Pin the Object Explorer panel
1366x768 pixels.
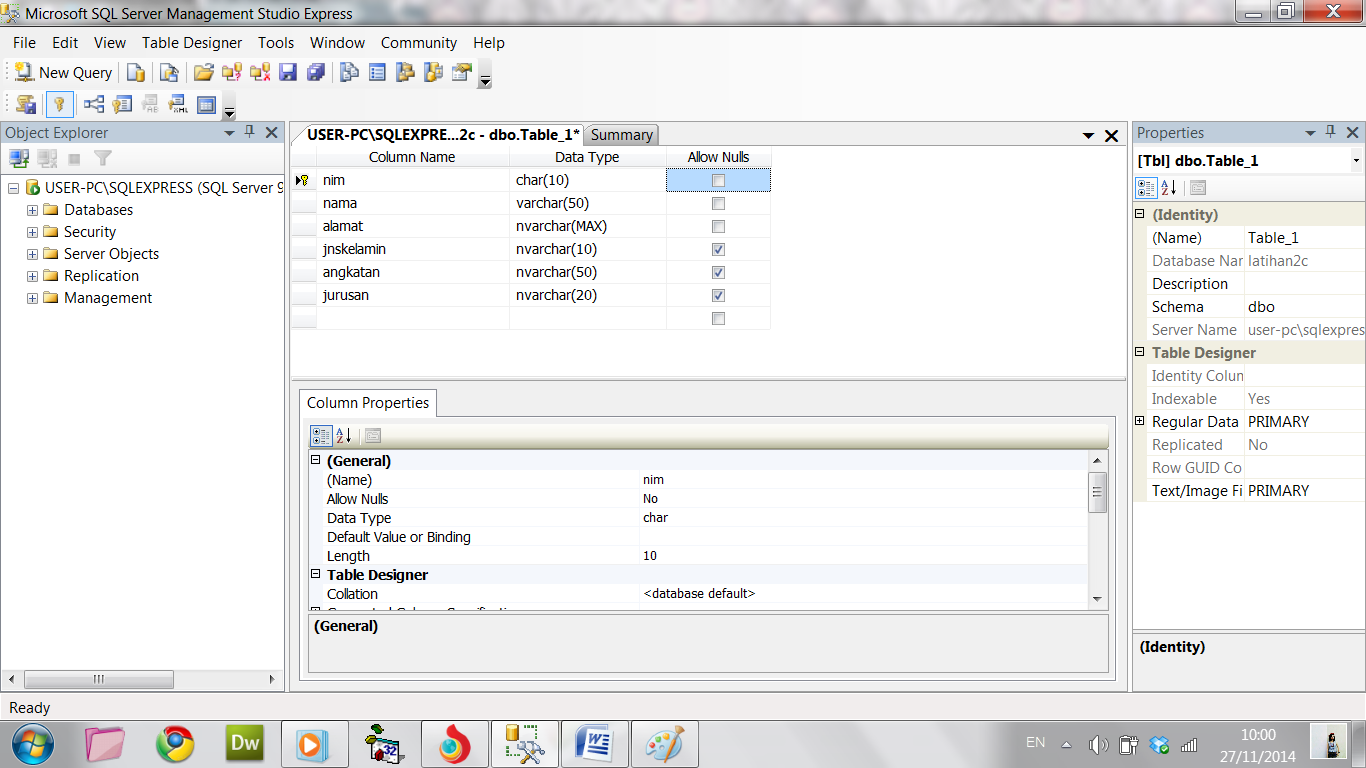[250, 132]
